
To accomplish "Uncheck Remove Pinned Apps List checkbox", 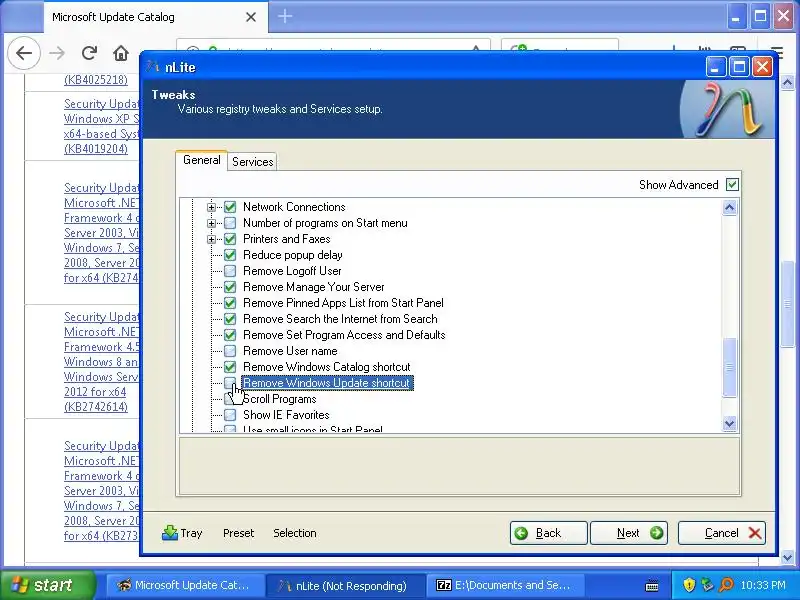I will [x=230, y=303].
